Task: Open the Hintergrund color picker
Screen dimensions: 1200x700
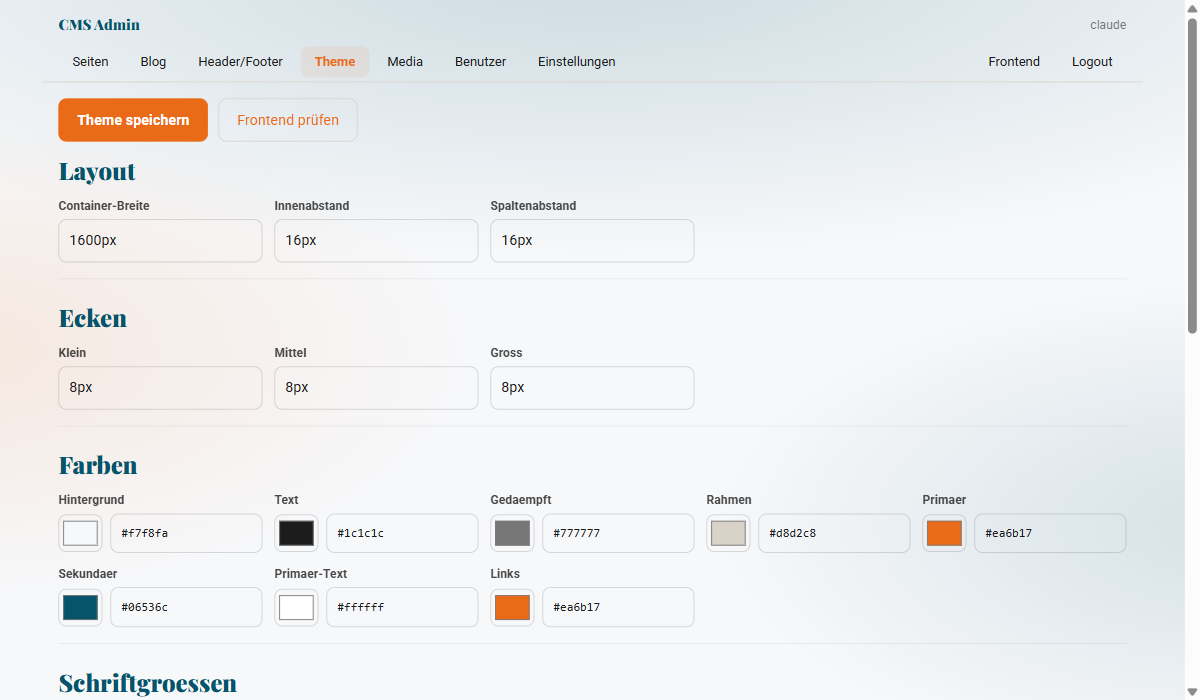Action: point(80,533)
